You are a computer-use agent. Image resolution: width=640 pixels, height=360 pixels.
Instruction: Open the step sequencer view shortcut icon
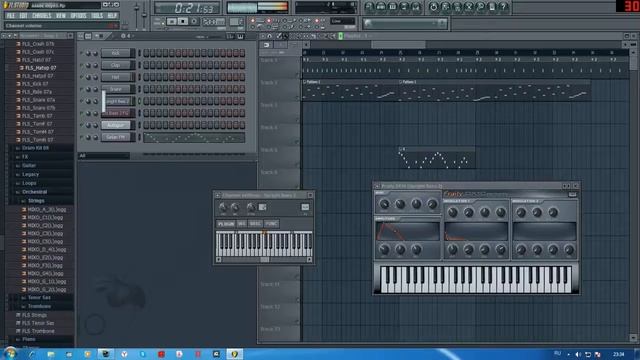coord(381,7)
